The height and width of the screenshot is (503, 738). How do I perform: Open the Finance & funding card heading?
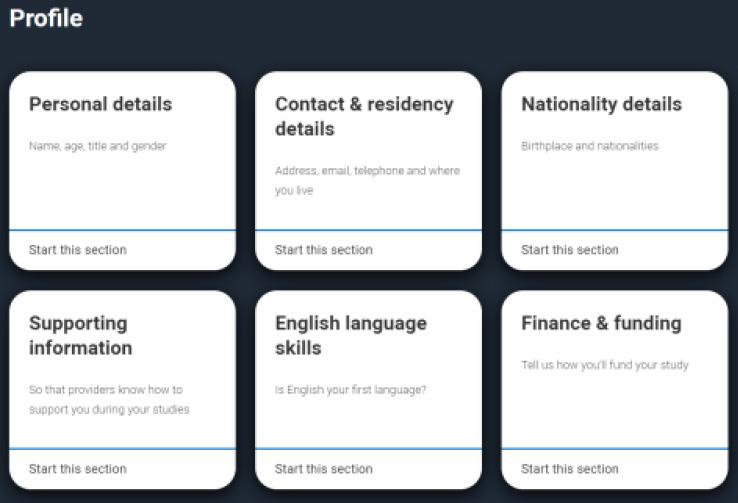(x=601, y=323)
